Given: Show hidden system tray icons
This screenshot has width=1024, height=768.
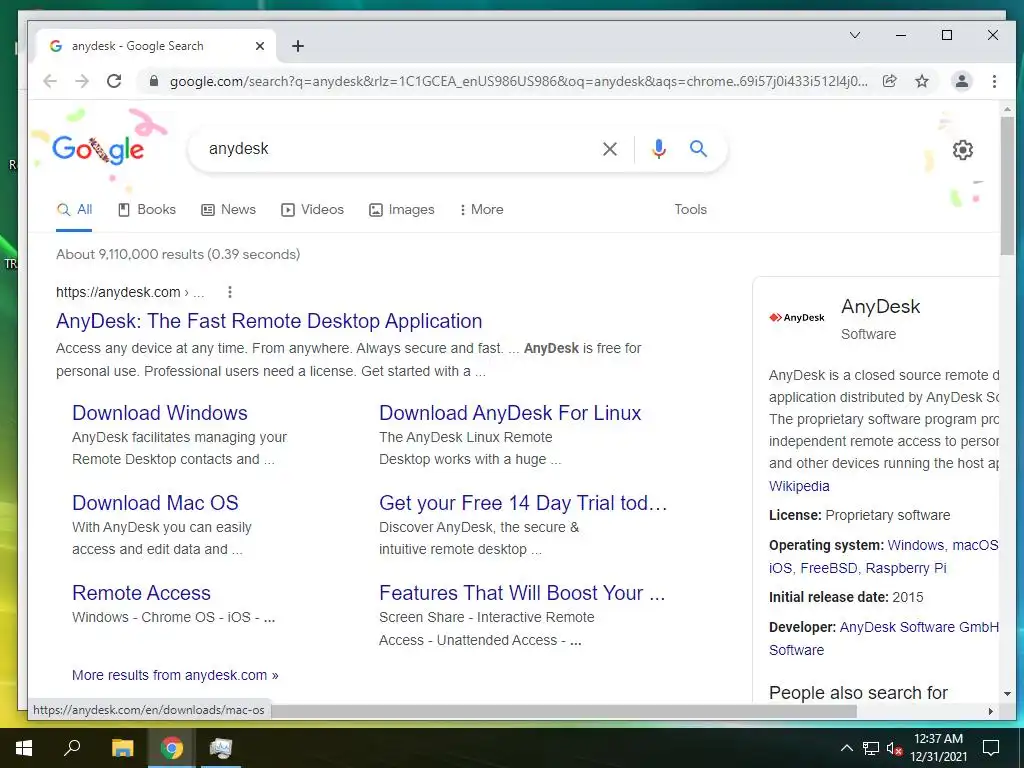Looking at the screenshot, I should tap(846, 748).
